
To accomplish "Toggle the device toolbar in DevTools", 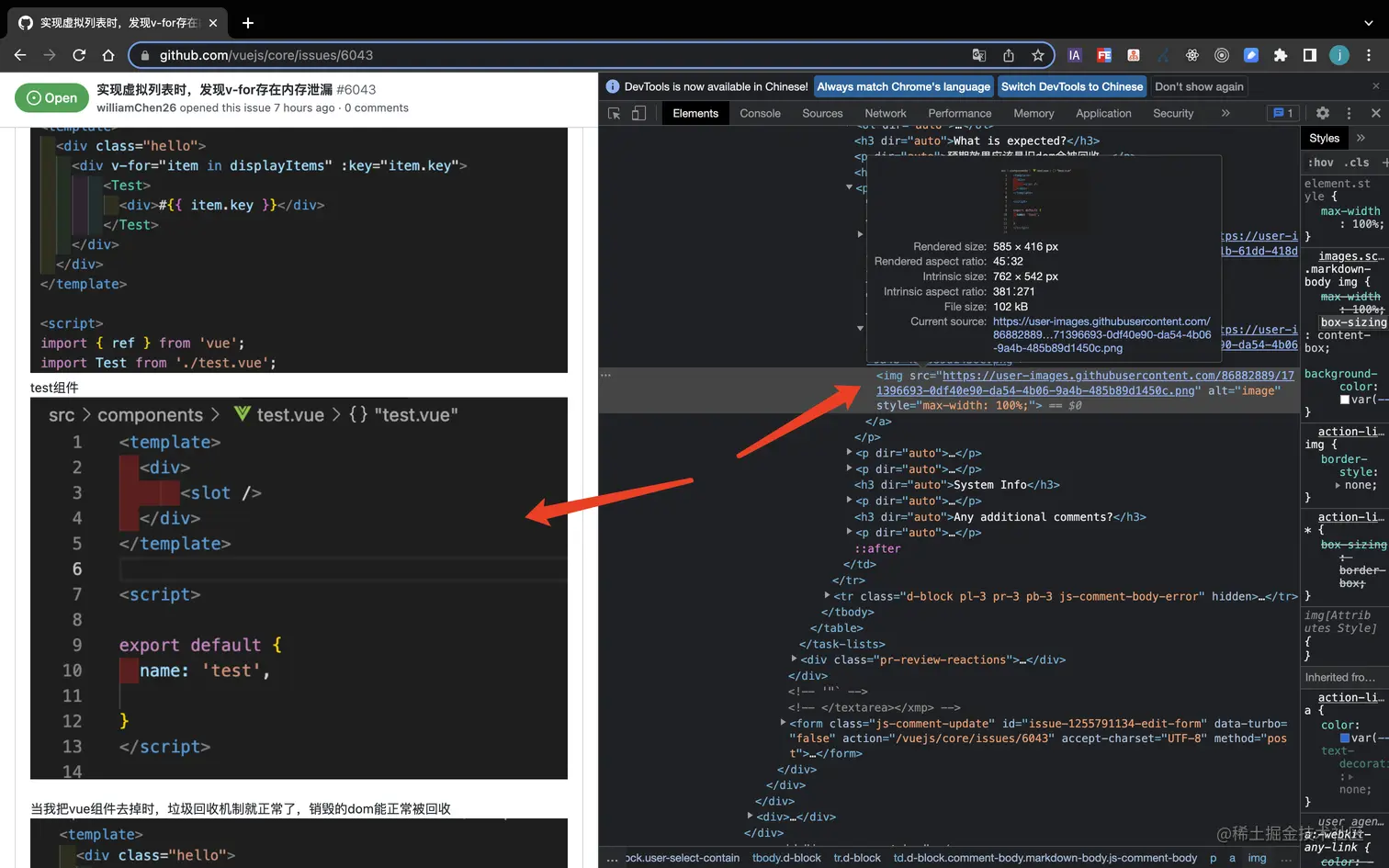I will pyautogui.click(x=638, y=113).
